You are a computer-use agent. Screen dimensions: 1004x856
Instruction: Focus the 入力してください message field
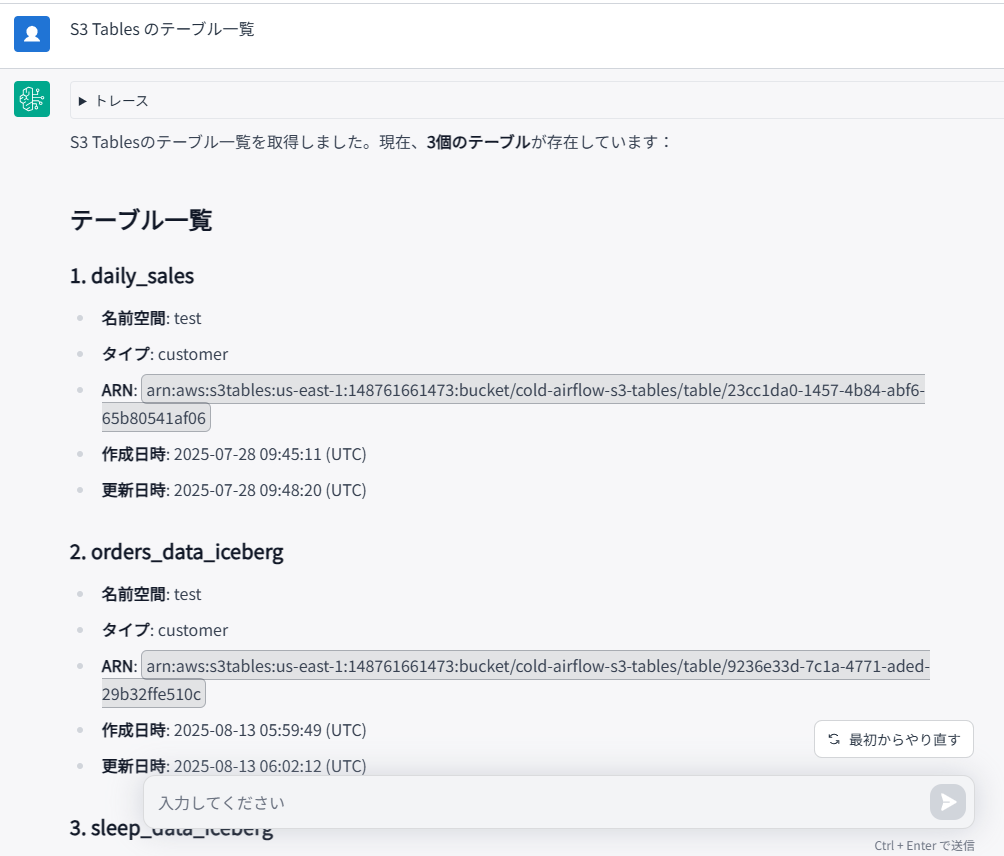tap(537, 802)
